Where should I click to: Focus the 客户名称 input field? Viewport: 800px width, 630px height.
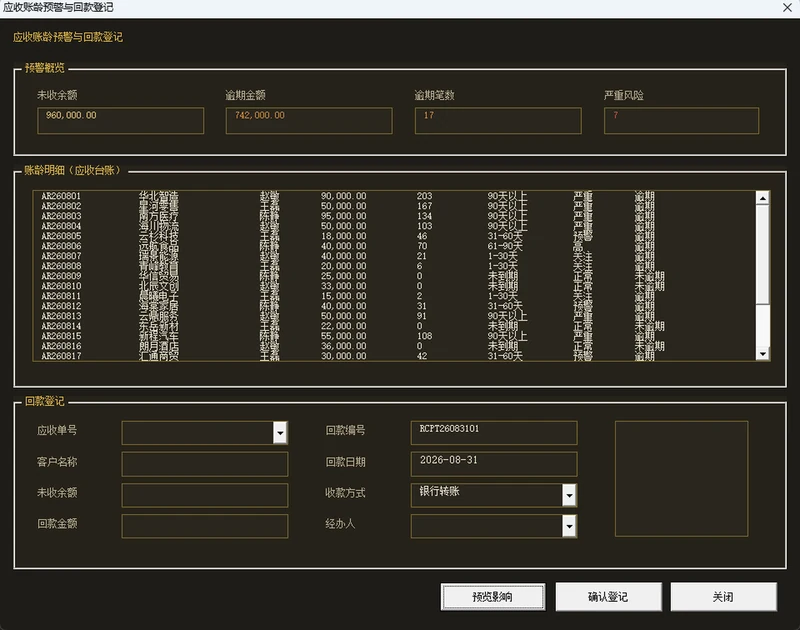(x=205, y=464)
